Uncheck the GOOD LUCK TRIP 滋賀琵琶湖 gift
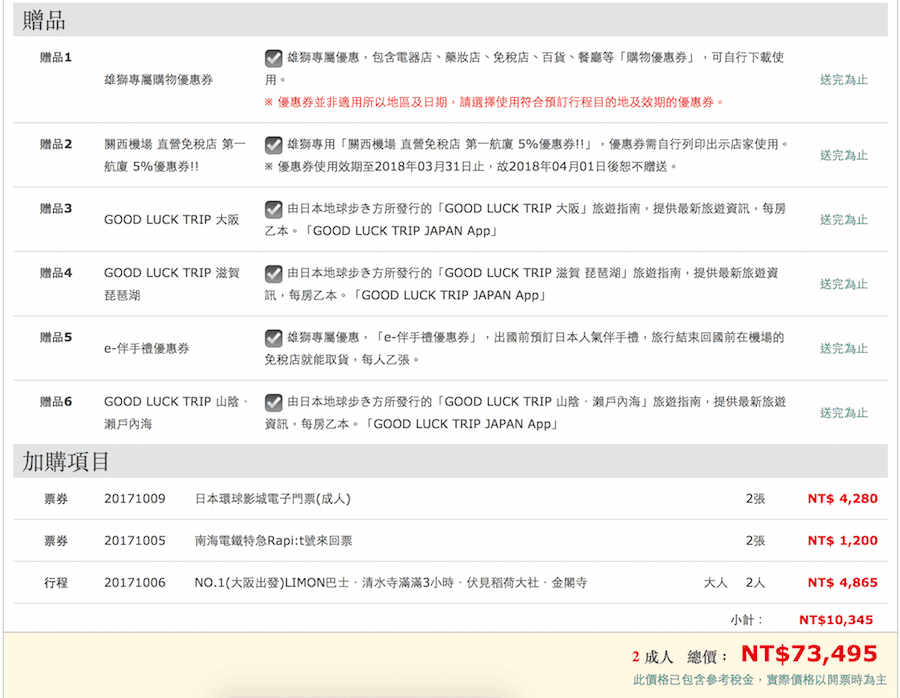Screen dimensions: 900x698 pyautogui.click(x=274, y=272)
